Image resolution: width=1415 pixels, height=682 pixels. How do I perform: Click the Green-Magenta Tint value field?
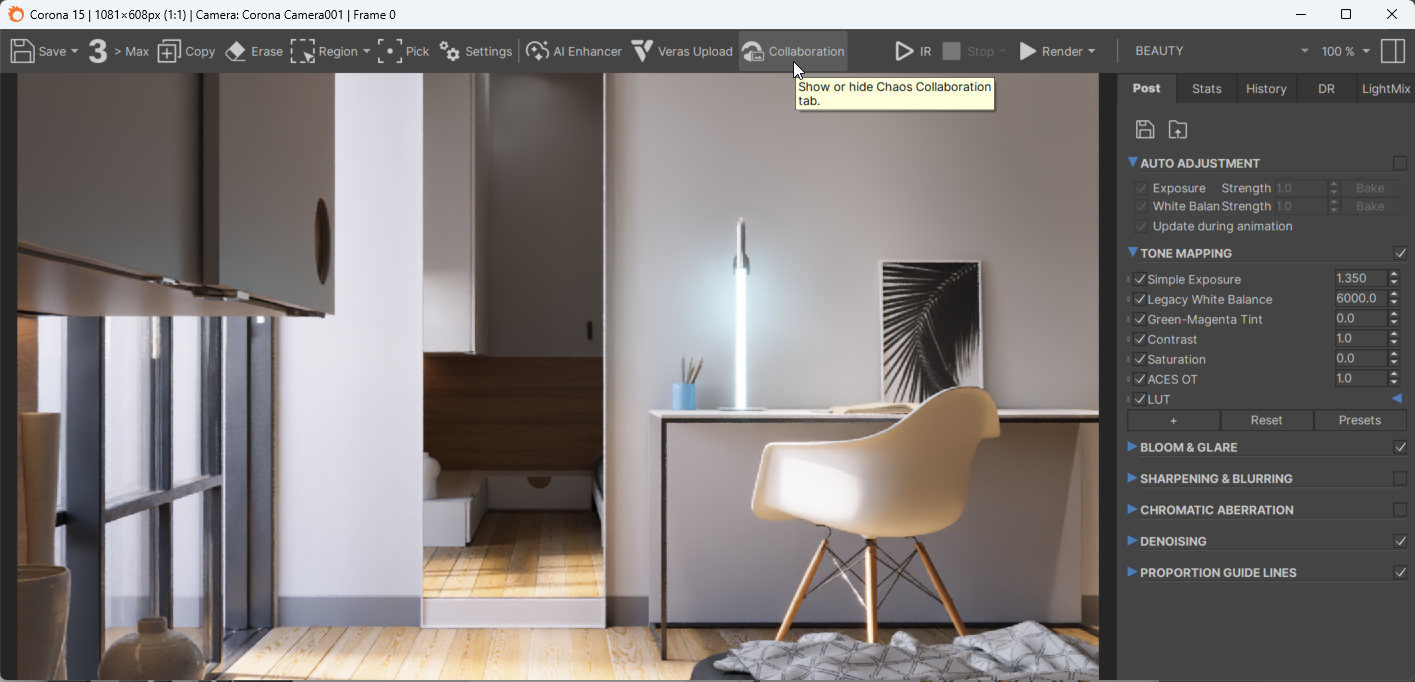coord(1360,319)
